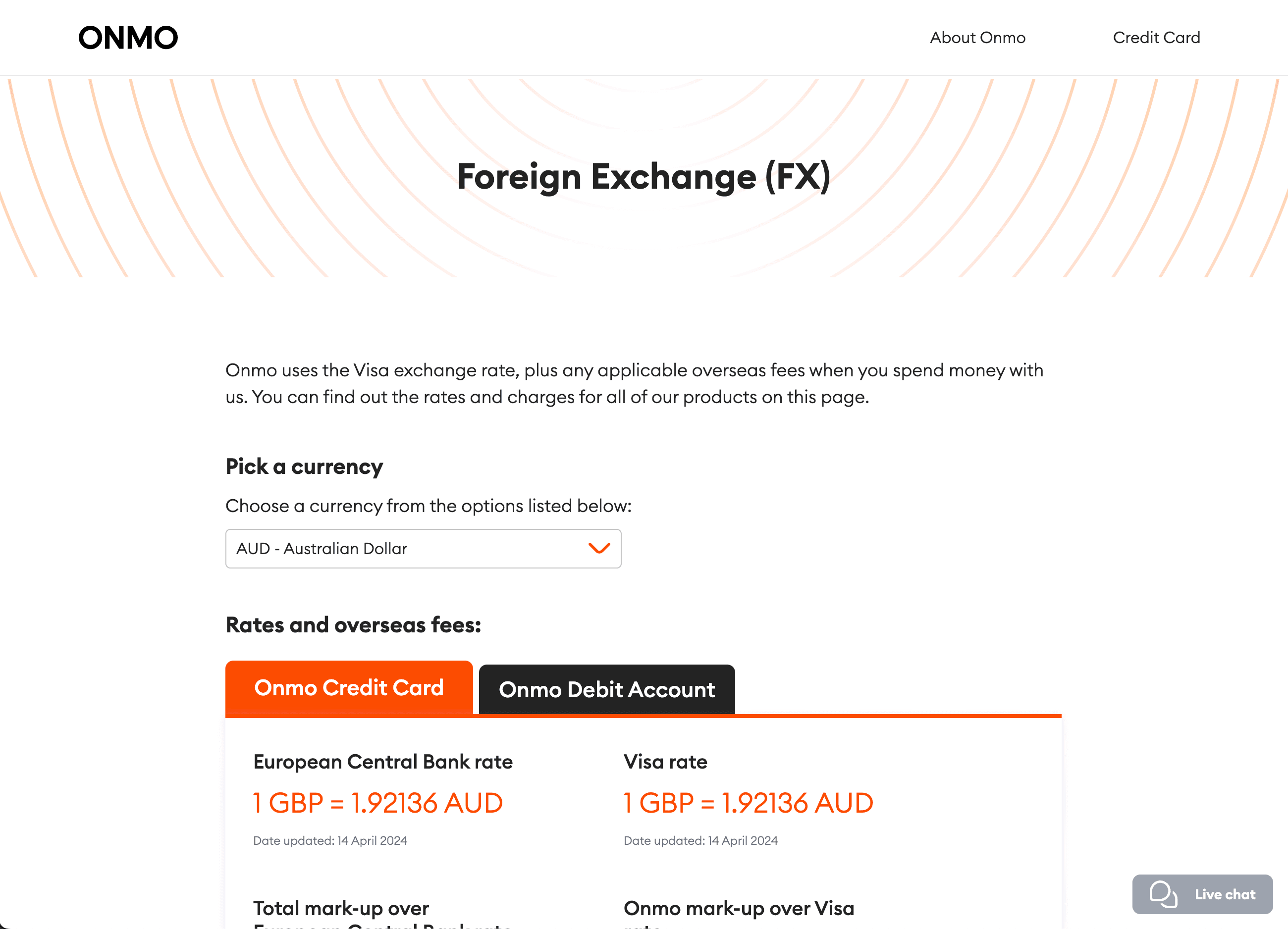The width and height of the screenshot is (1288, 929).
Task: Click the Total mark-up over heading
Action: 341,908
